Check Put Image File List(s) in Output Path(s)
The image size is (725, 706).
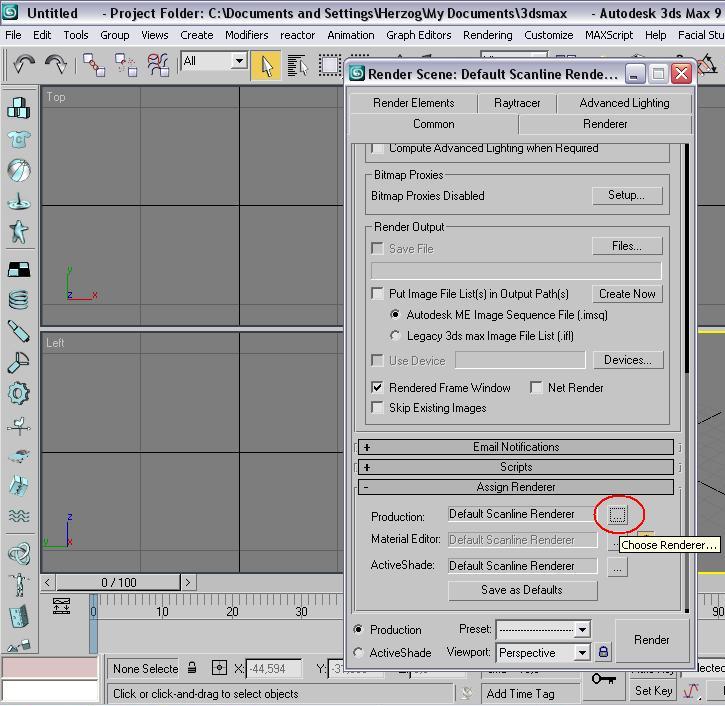[377, 294]
